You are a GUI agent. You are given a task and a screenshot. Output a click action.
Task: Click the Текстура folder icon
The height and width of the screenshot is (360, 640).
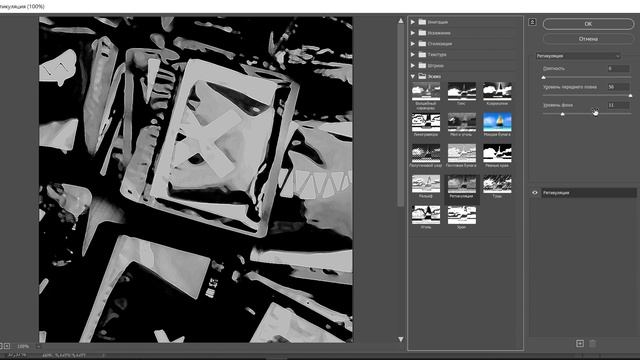(422, 54)
